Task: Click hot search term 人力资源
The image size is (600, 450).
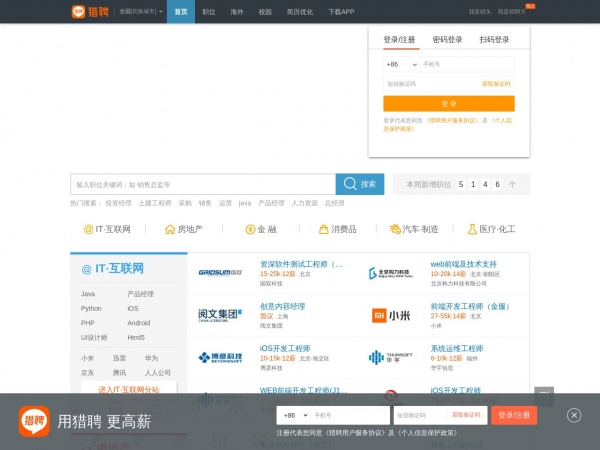Action: pyautogui.click(x=305, y=203)
